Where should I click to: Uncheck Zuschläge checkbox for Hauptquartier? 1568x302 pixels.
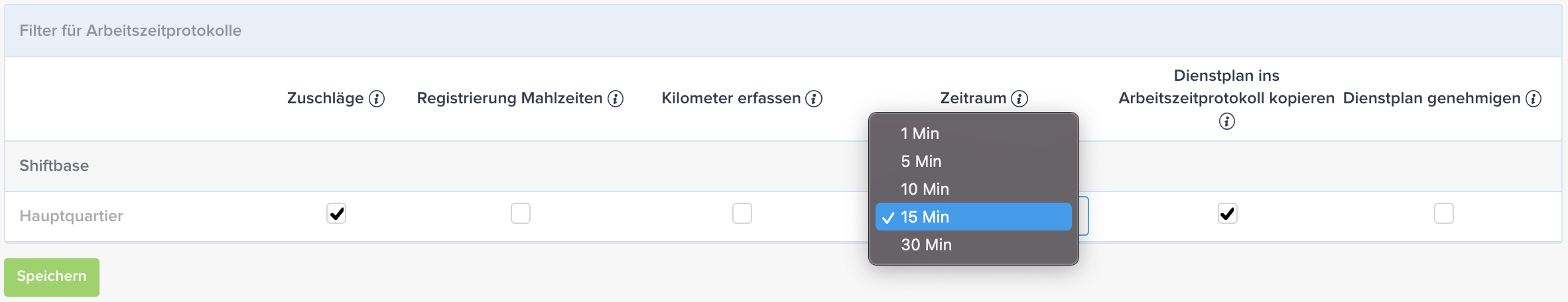[x=336, y=213]
